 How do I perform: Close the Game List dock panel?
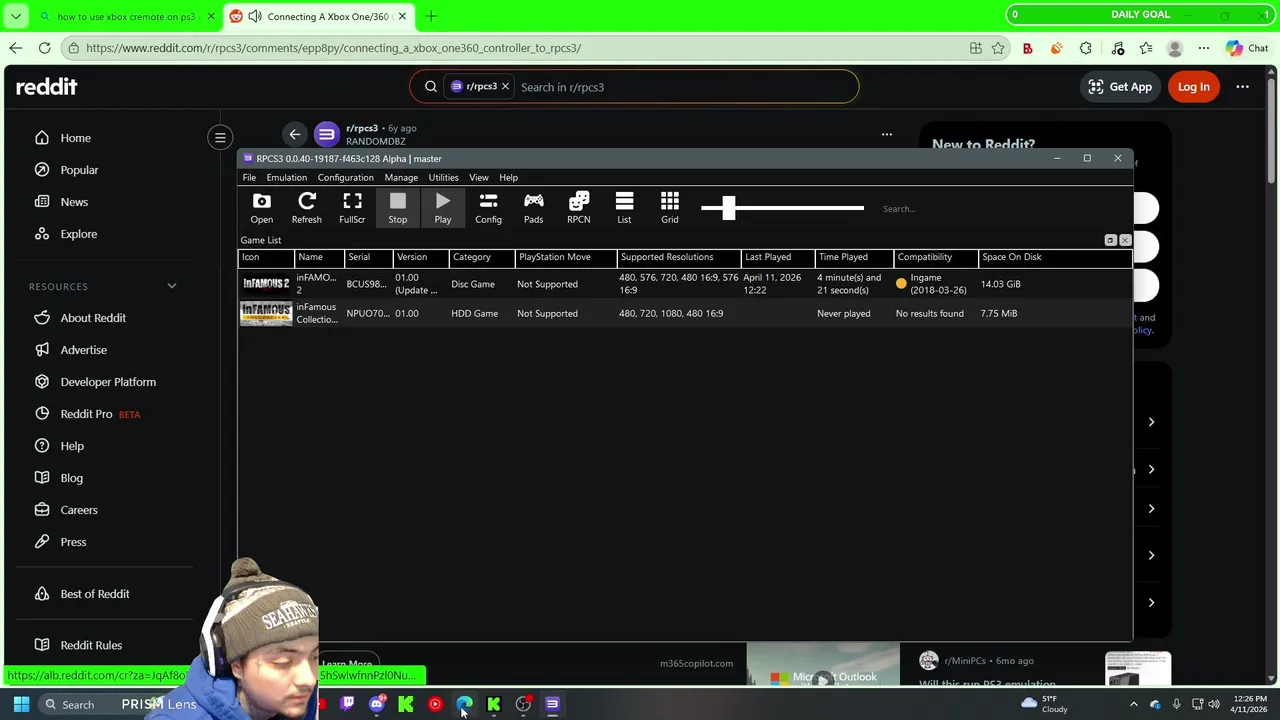click(x=1125, y=240)
